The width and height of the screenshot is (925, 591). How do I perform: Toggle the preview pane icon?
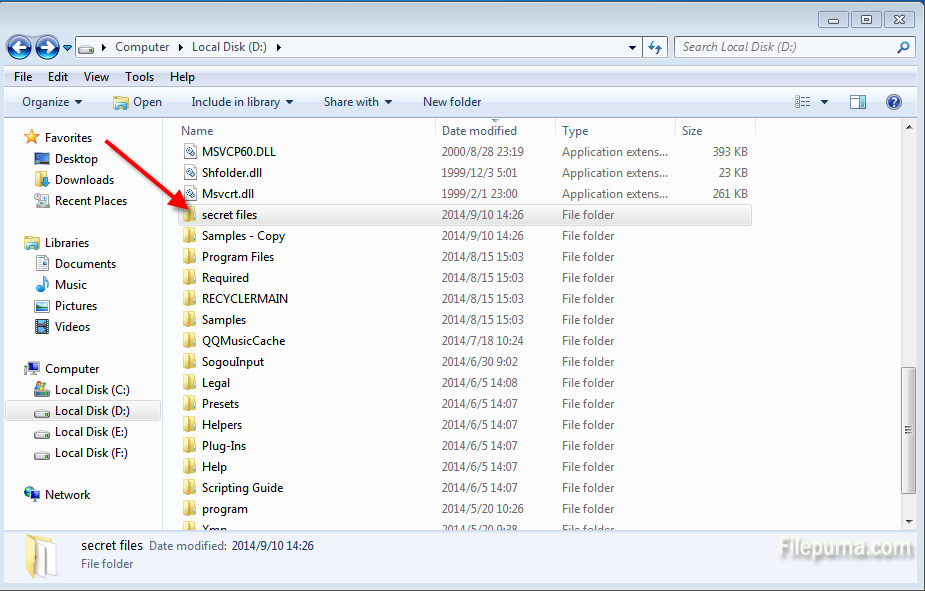click(x=857, y=102)
